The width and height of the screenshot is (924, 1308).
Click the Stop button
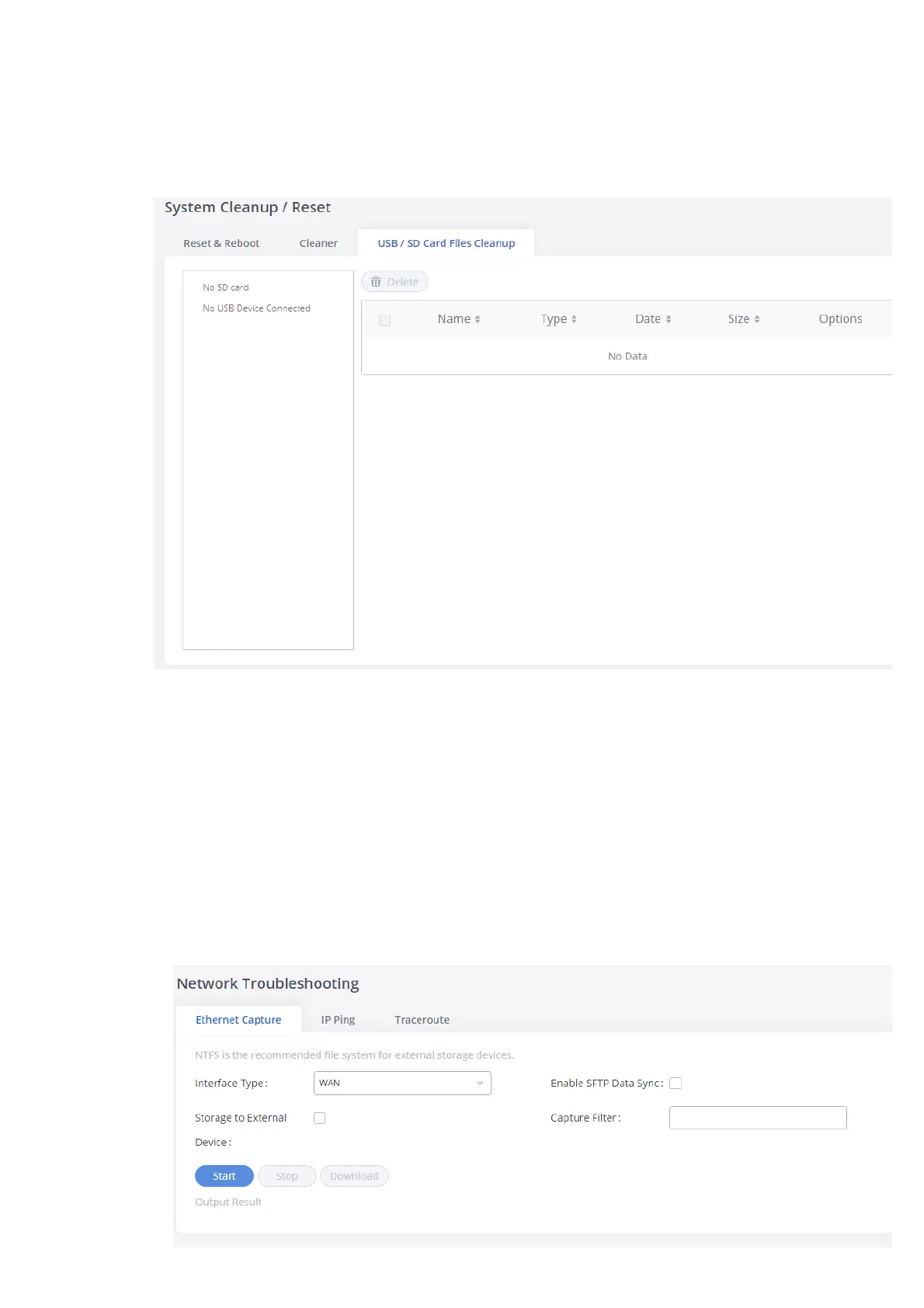click(x=287, y=1176)
